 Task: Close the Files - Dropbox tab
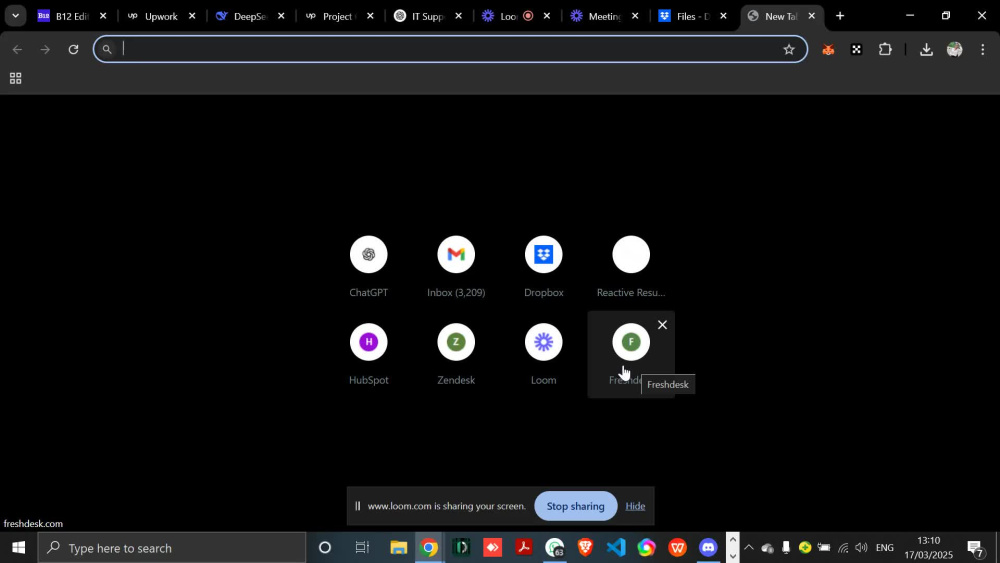click(723, 16)
